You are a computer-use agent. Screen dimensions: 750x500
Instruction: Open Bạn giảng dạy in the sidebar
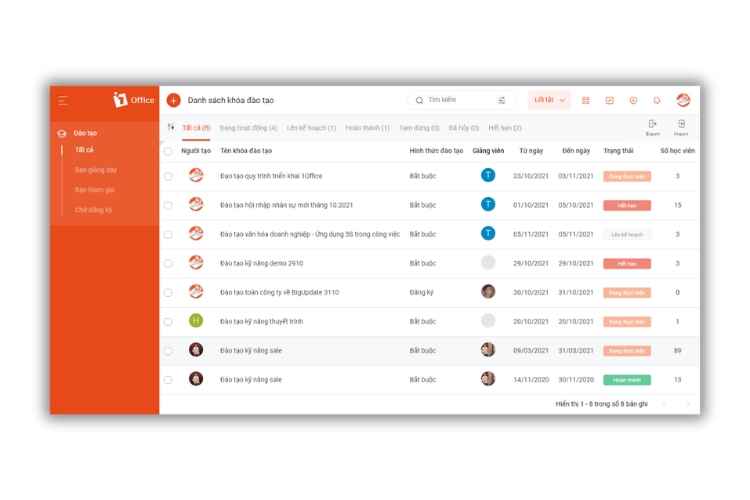[96, 170]
